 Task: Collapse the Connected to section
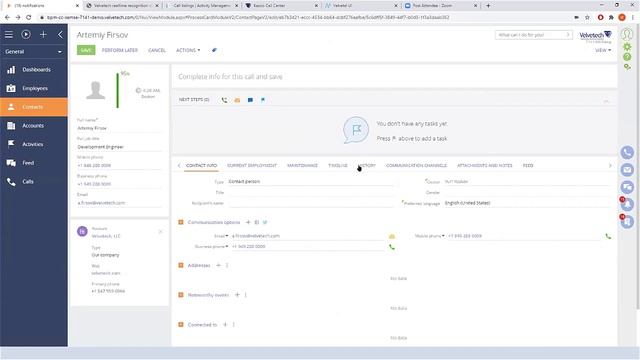[x=181, y=324]
